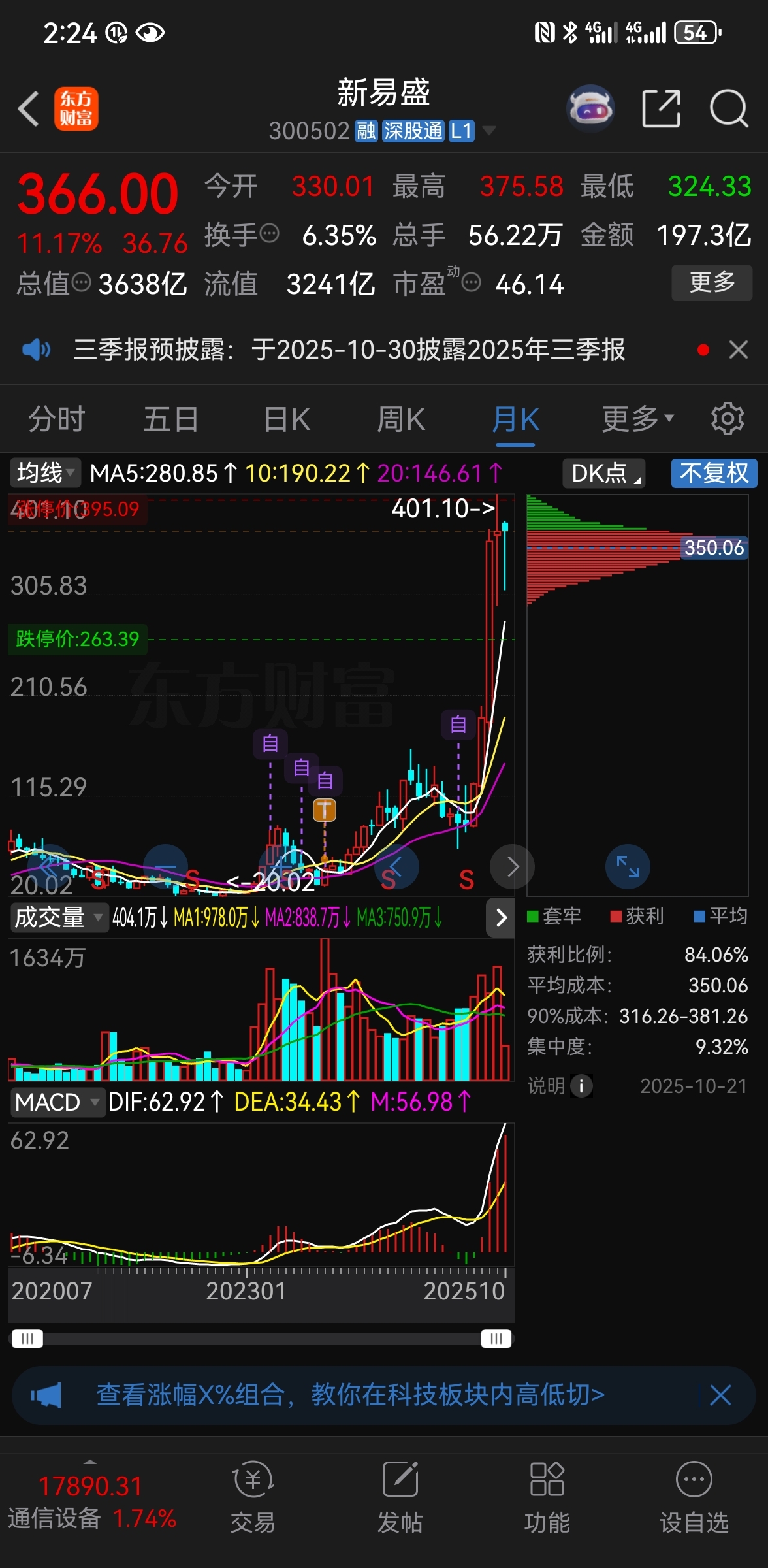Expand 更多 chart period dropdown
The width and height of the screenshot is (768, 1568).
pyautogui.click(x=637, y=419)
